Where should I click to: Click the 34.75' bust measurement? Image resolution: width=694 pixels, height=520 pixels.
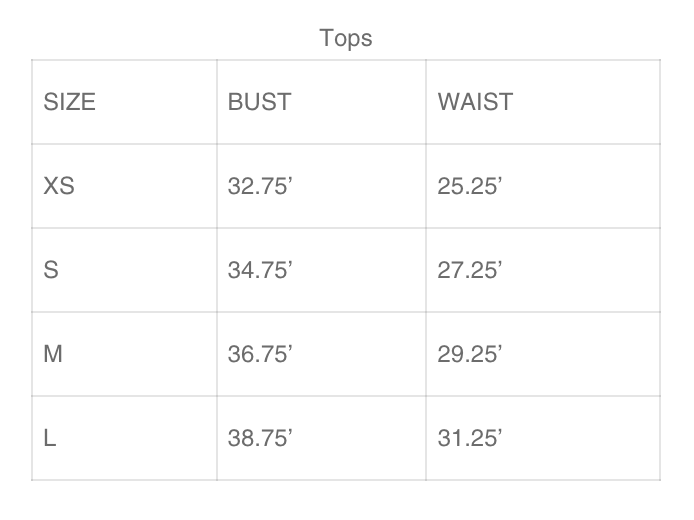tap(259, 270)
